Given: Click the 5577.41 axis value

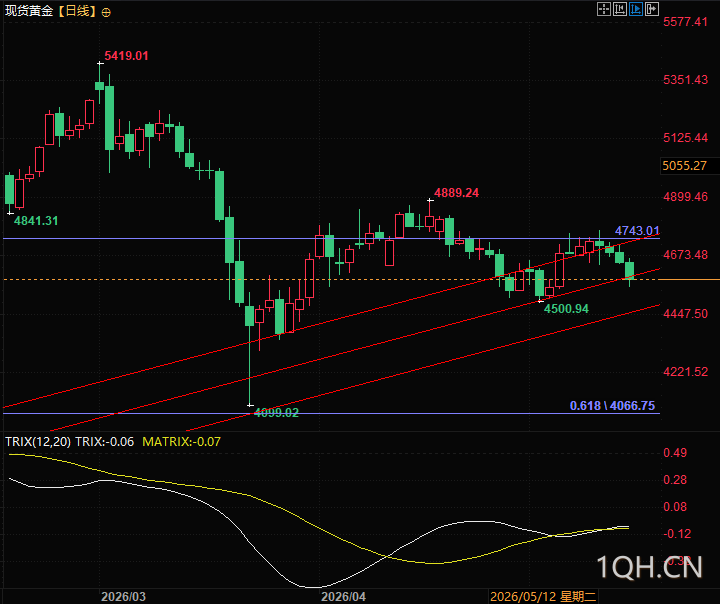Looking at the screenshot, I should coord(686,22).
